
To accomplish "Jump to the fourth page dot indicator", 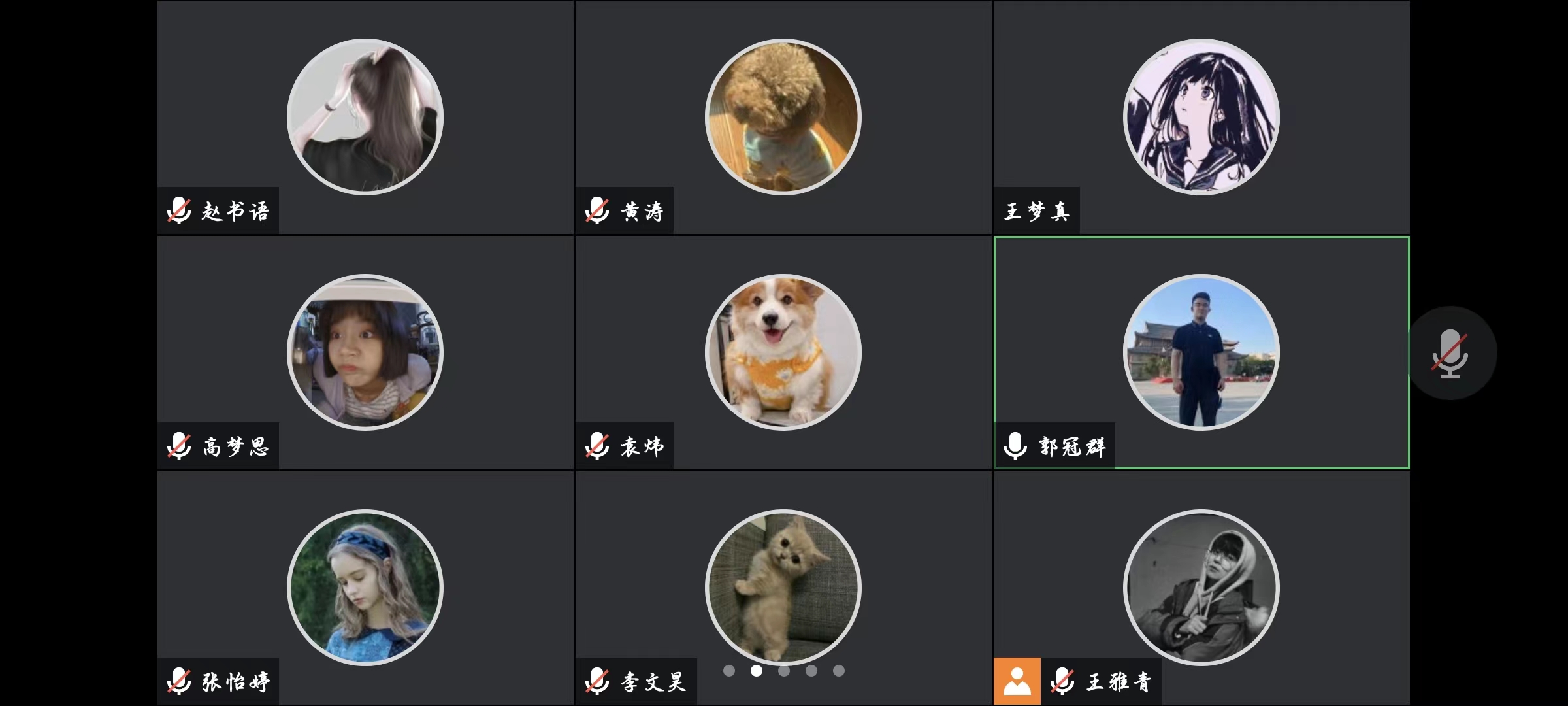I will click(x=811, y=671).
